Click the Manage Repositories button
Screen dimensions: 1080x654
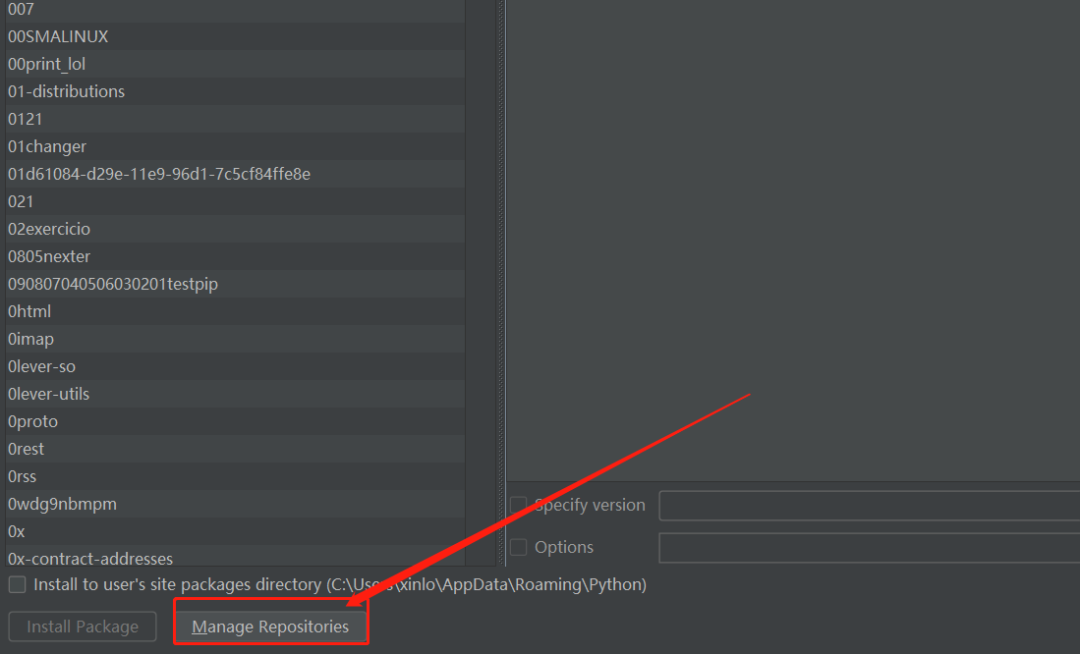pyautogui.click(x=270, y=627)
